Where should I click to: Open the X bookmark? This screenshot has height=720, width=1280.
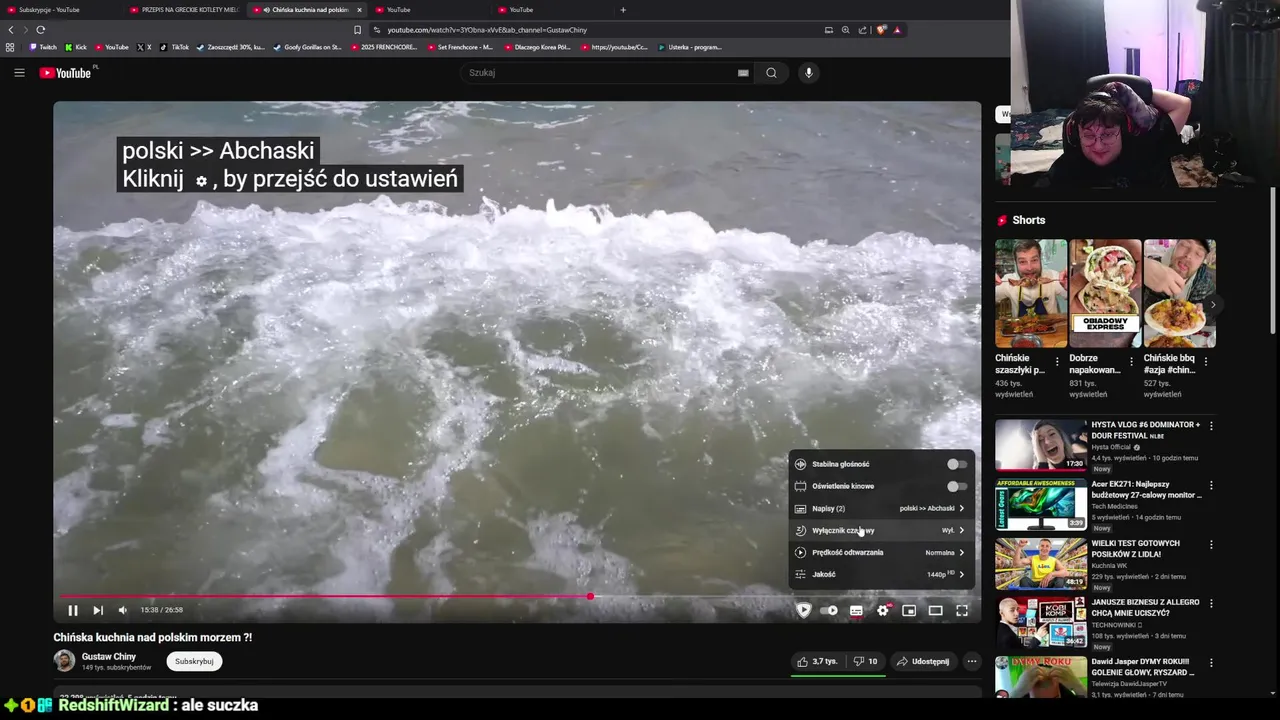[x=144, y=47]
